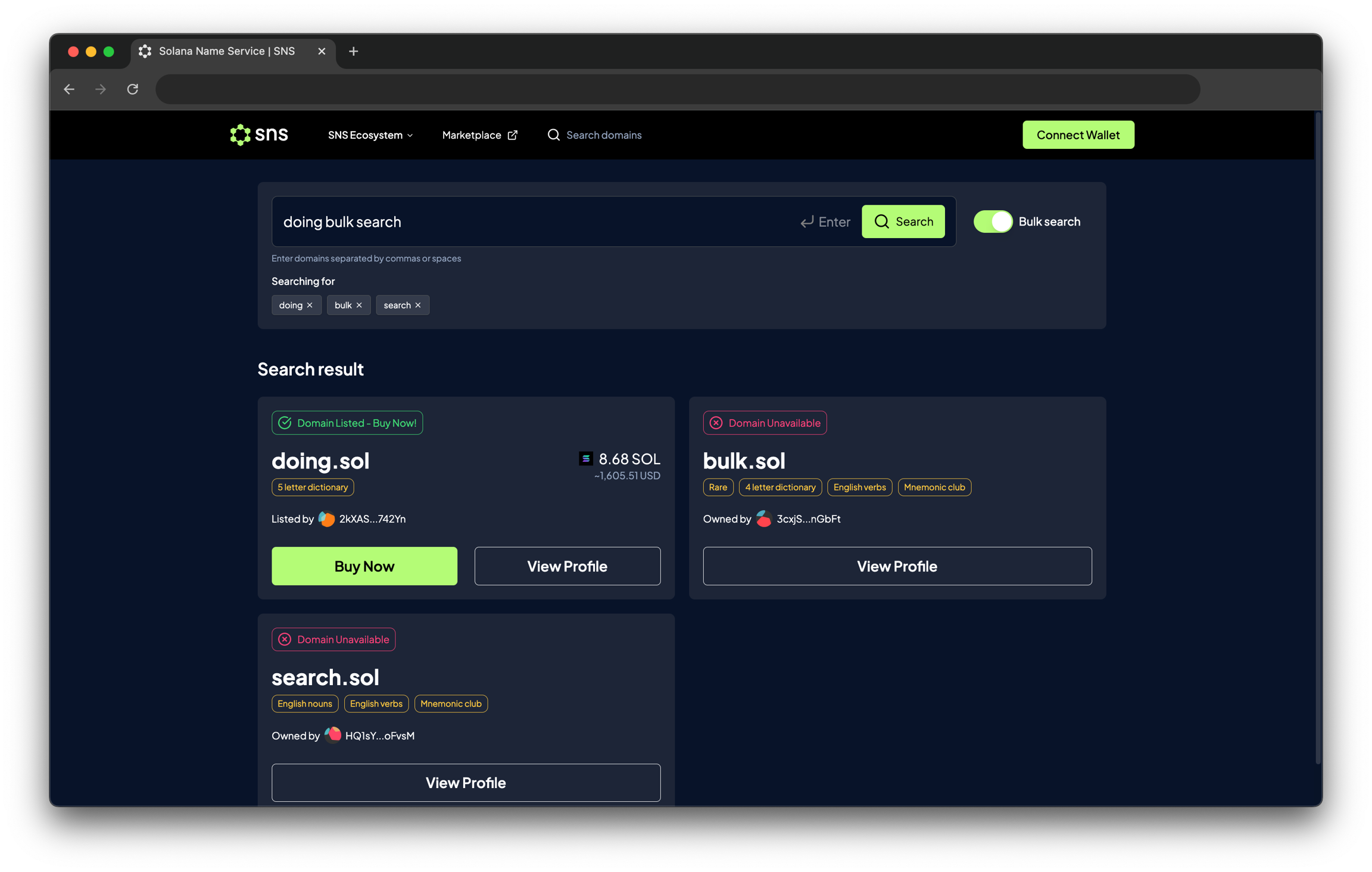Viewport: 1372px width, 872px height.
Task: View Profile of search.sol
Action: [466, 783]
